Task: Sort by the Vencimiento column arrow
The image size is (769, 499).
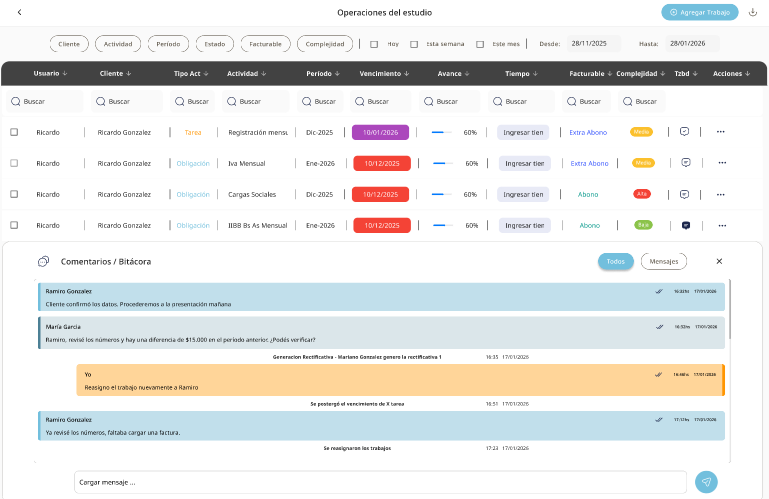Action: (x=407, y=74)
